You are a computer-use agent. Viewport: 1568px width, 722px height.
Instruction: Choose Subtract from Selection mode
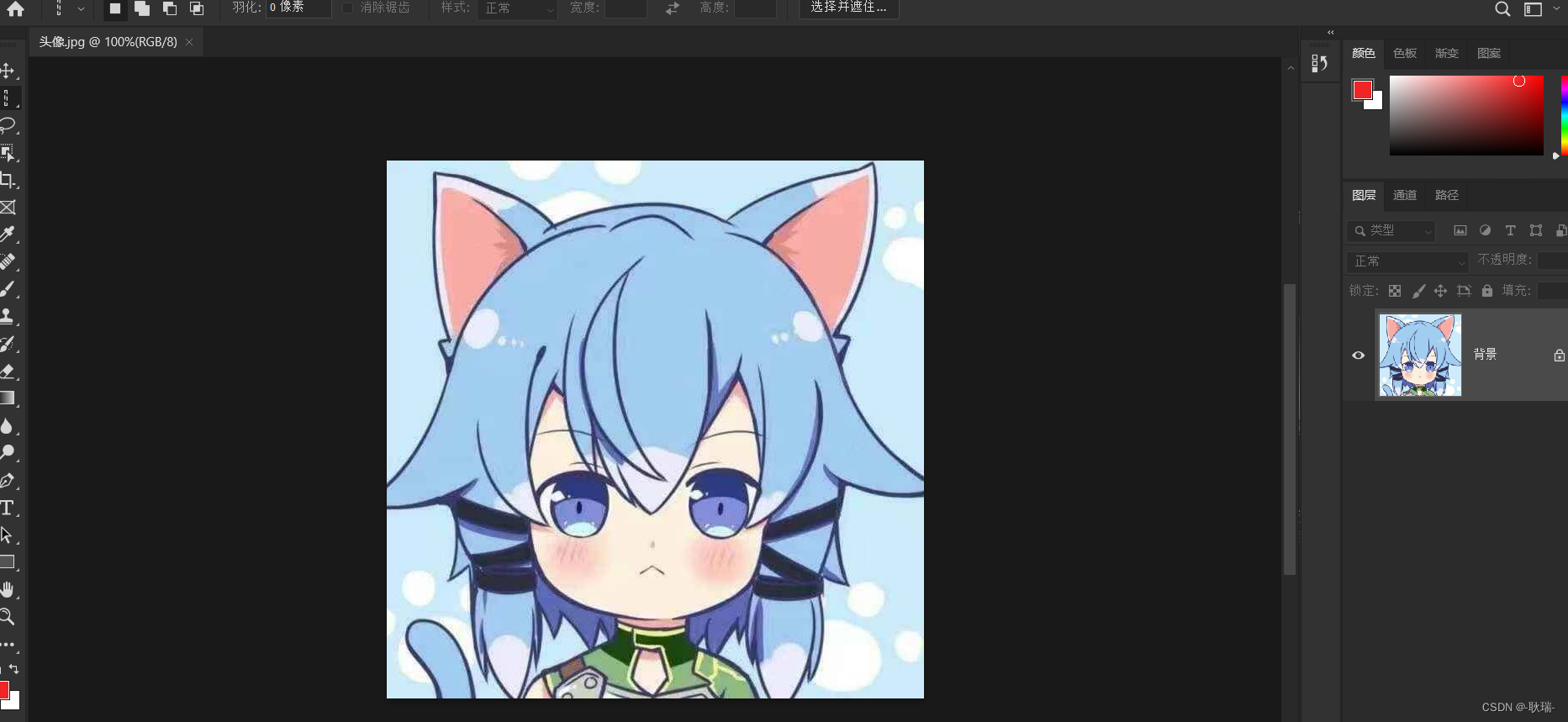[170, 8]
